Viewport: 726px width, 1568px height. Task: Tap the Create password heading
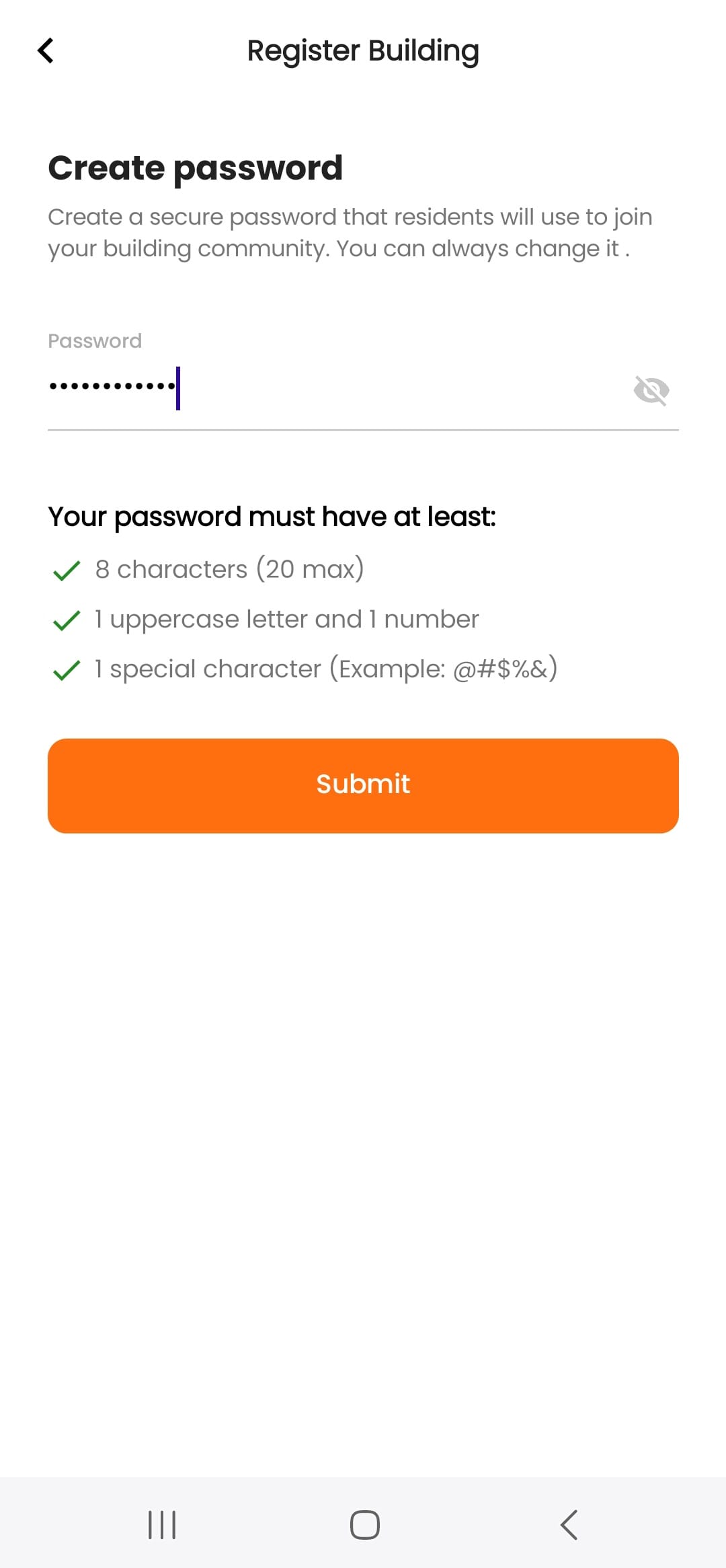(196, 167)
